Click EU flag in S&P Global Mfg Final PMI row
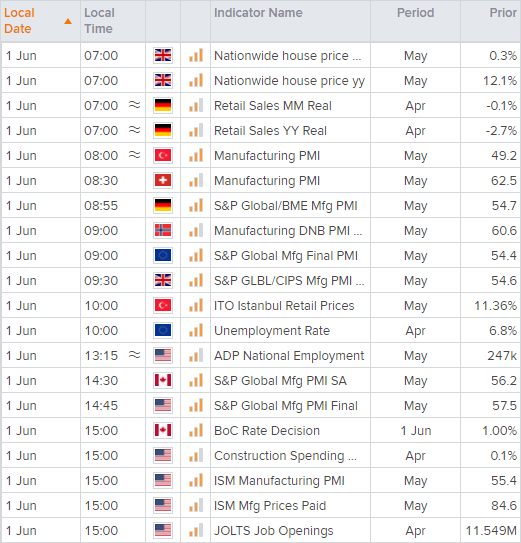This screenshot has width=521, height=543. 163,255
